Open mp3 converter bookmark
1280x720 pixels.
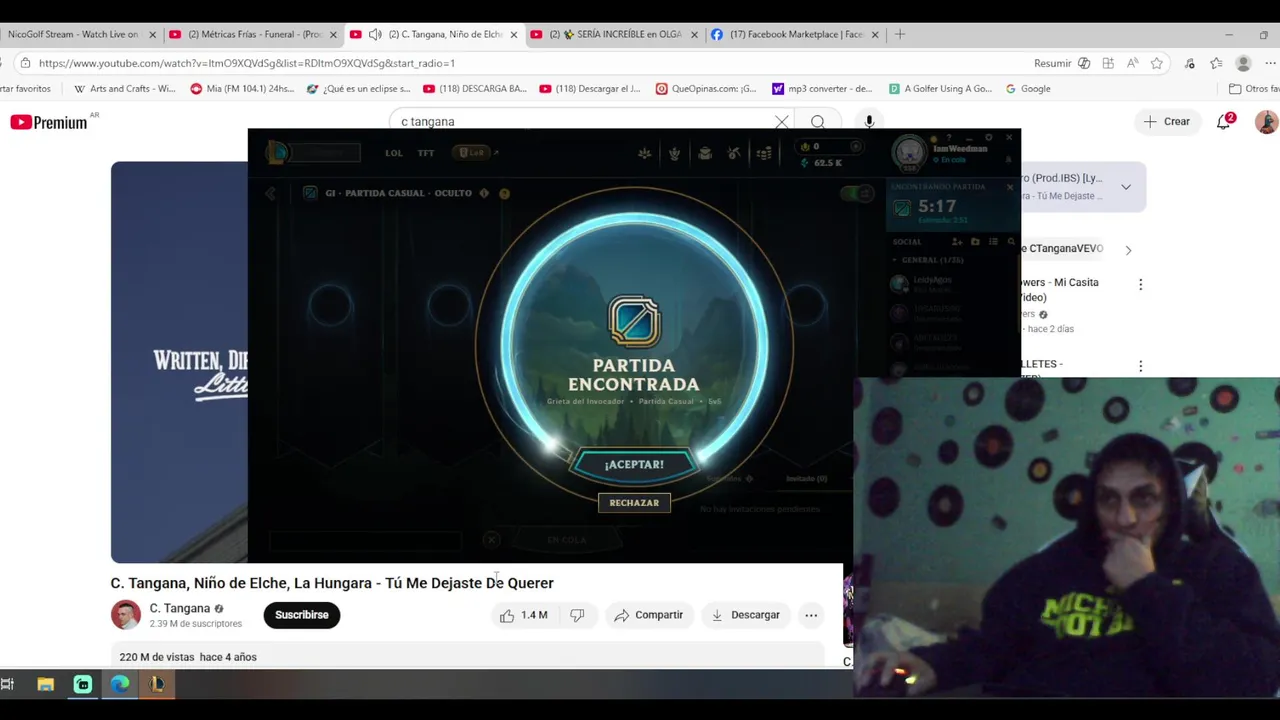(x=822, y=89)
